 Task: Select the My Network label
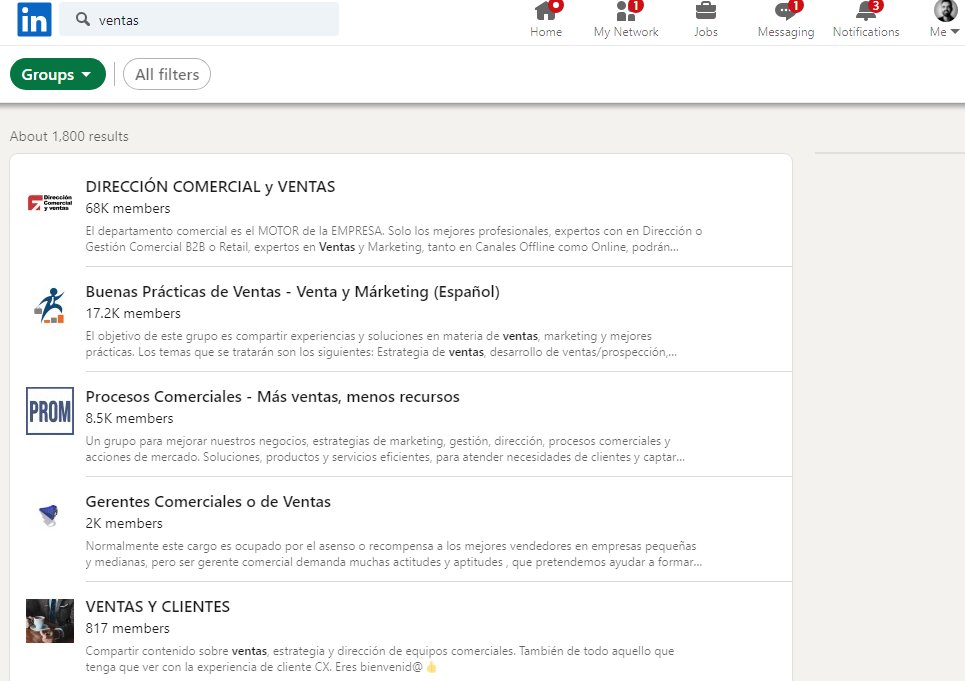click(626, 32)
